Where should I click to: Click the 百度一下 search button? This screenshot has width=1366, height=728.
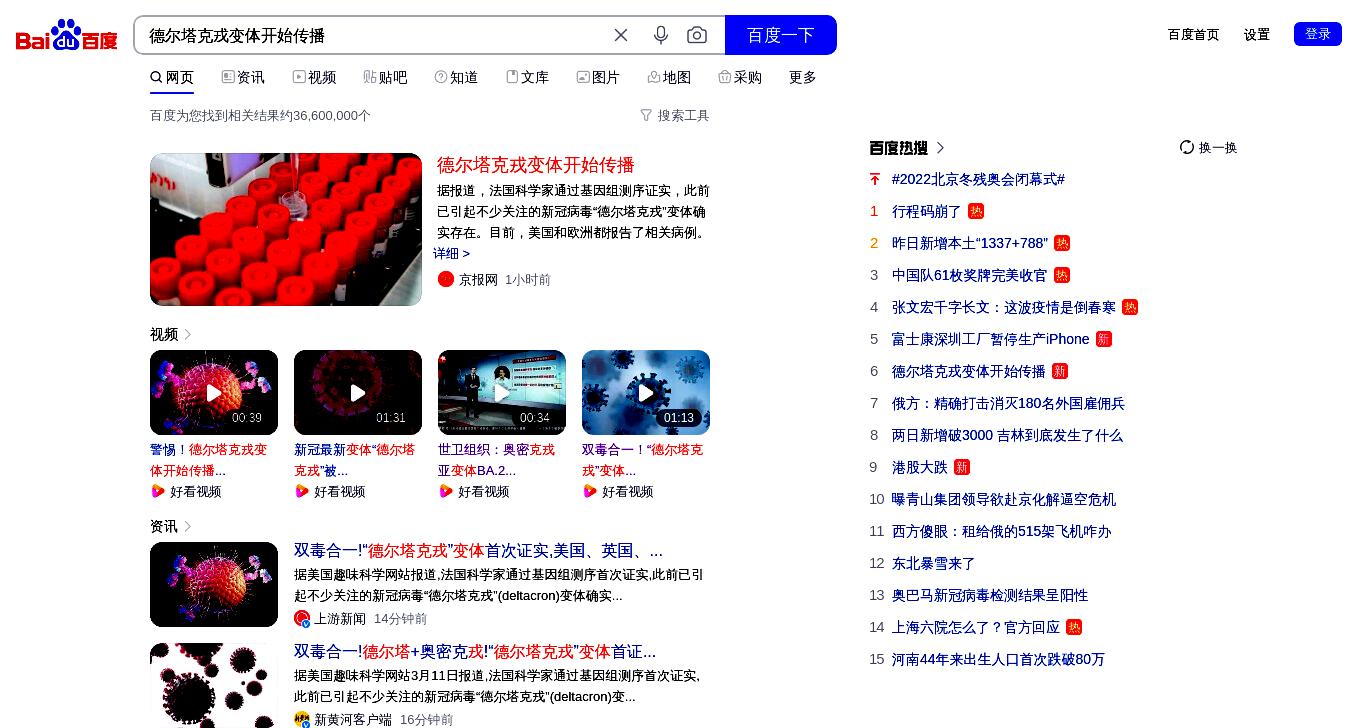(x=780, y=35)
